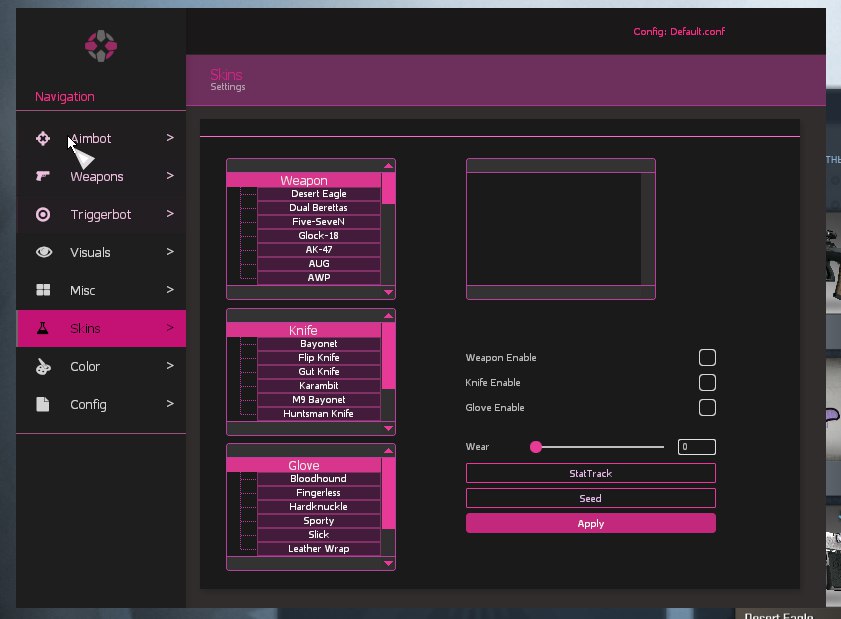Image resolution: width=841 pixels, height=619 pixels.
Task: Select Leather Wrap in Glove list
Action: click(x=319, y=548)
